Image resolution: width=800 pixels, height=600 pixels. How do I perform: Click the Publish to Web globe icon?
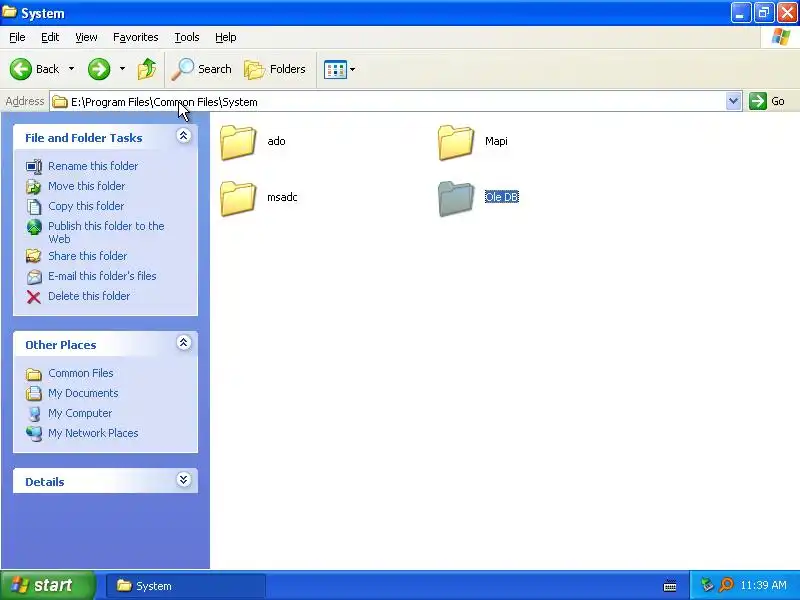click(x=34, y=227)
